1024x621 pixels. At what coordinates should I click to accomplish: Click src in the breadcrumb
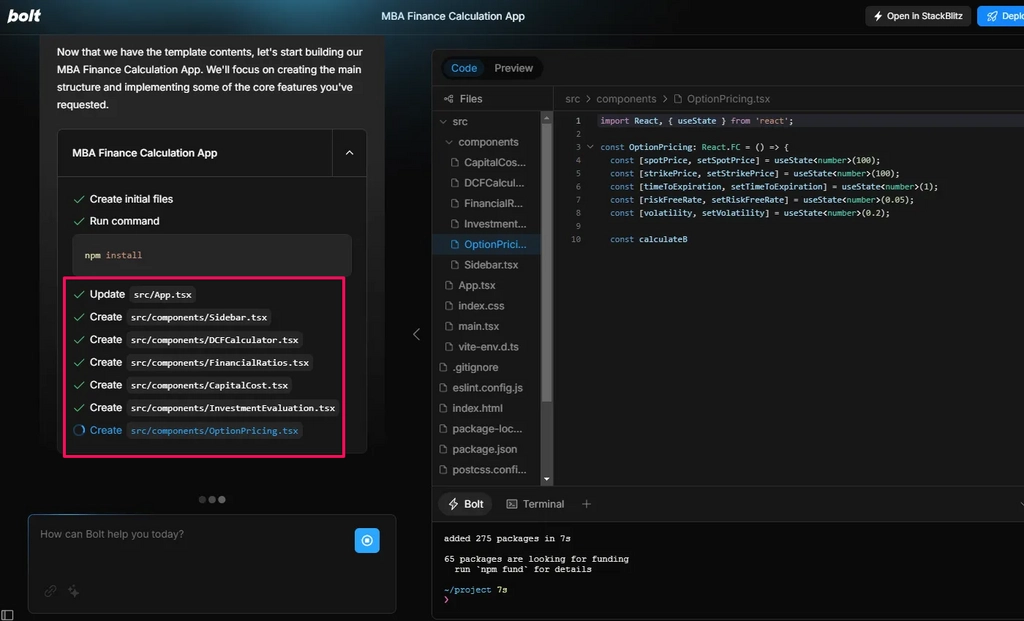572,99
